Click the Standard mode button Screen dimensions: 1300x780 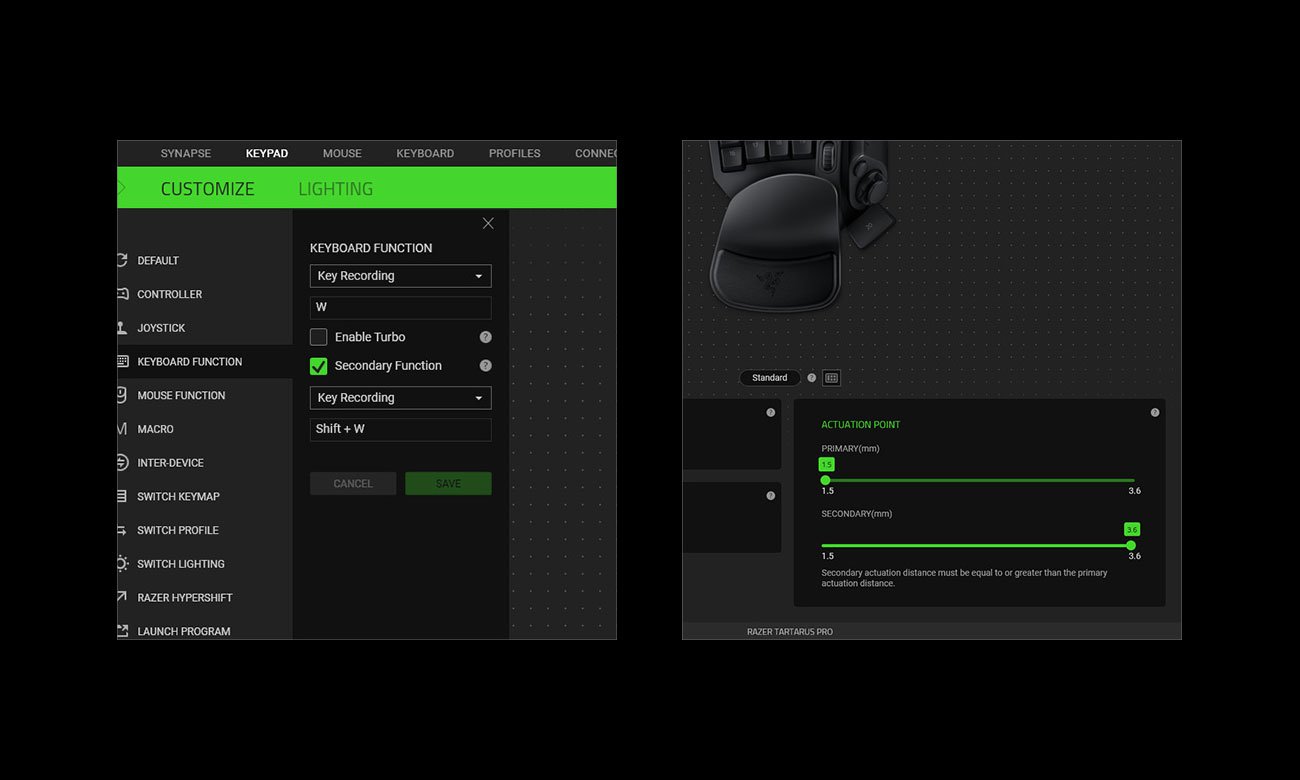click(770, 378)
